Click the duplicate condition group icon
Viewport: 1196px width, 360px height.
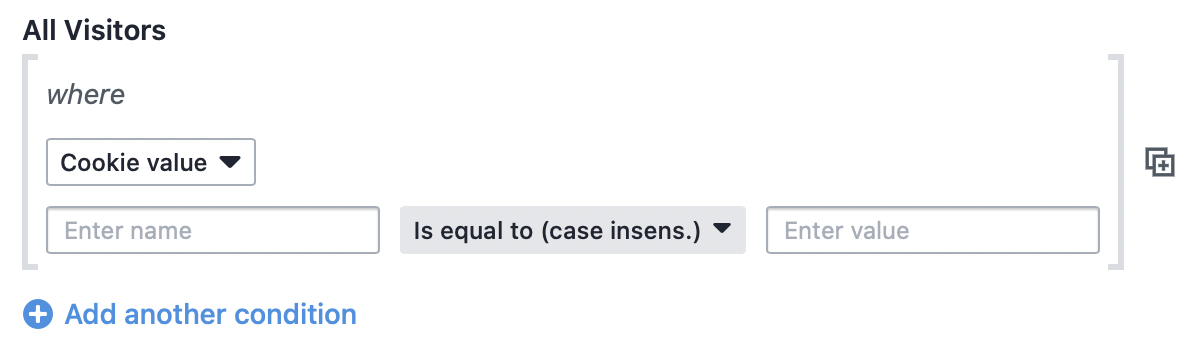coord(1159,162)
